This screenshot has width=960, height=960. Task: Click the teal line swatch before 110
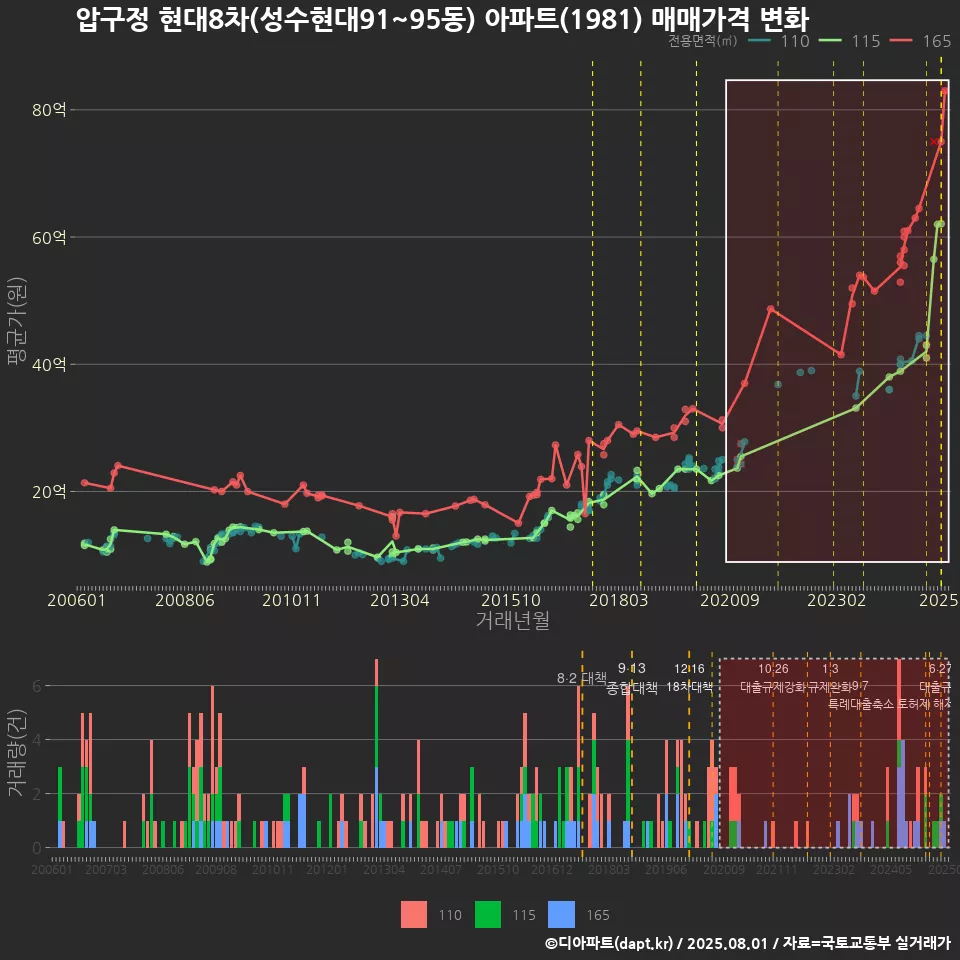(759, 40)
